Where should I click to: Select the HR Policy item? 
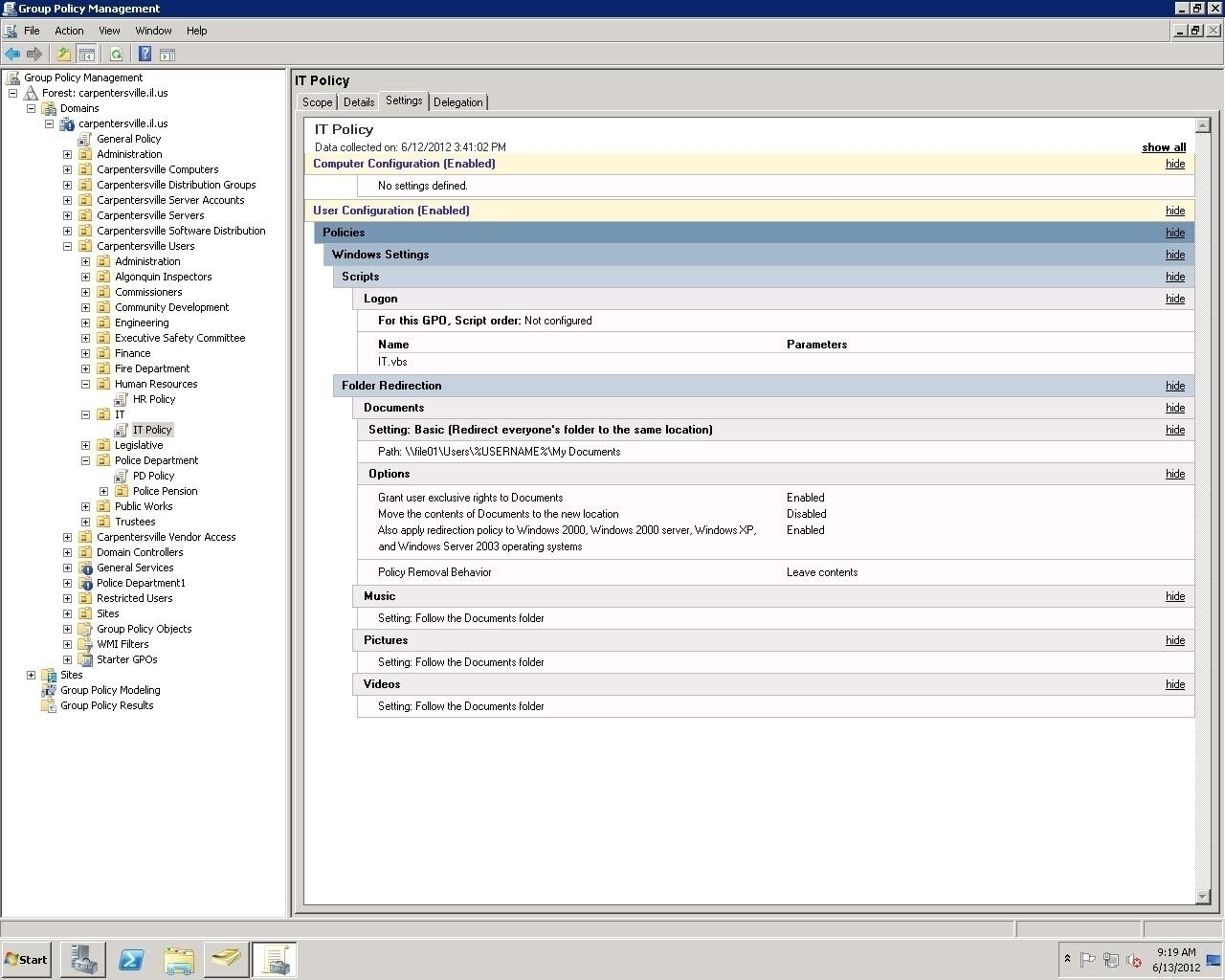(153, 399)
